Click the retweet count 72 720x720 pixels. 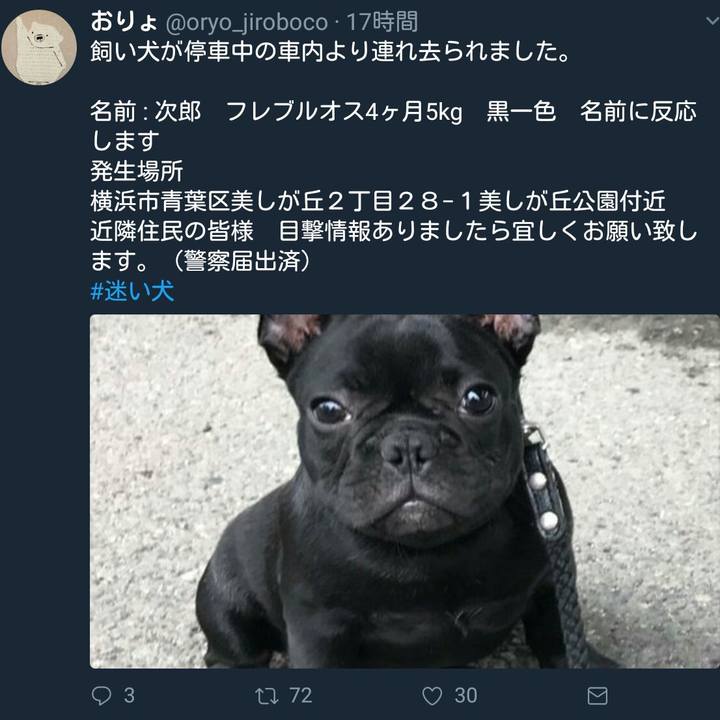301,696
